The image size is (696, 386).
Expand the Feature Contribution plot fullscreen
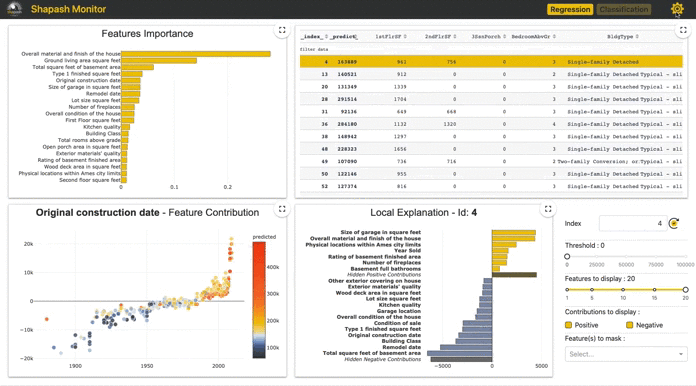click(282, 209)
